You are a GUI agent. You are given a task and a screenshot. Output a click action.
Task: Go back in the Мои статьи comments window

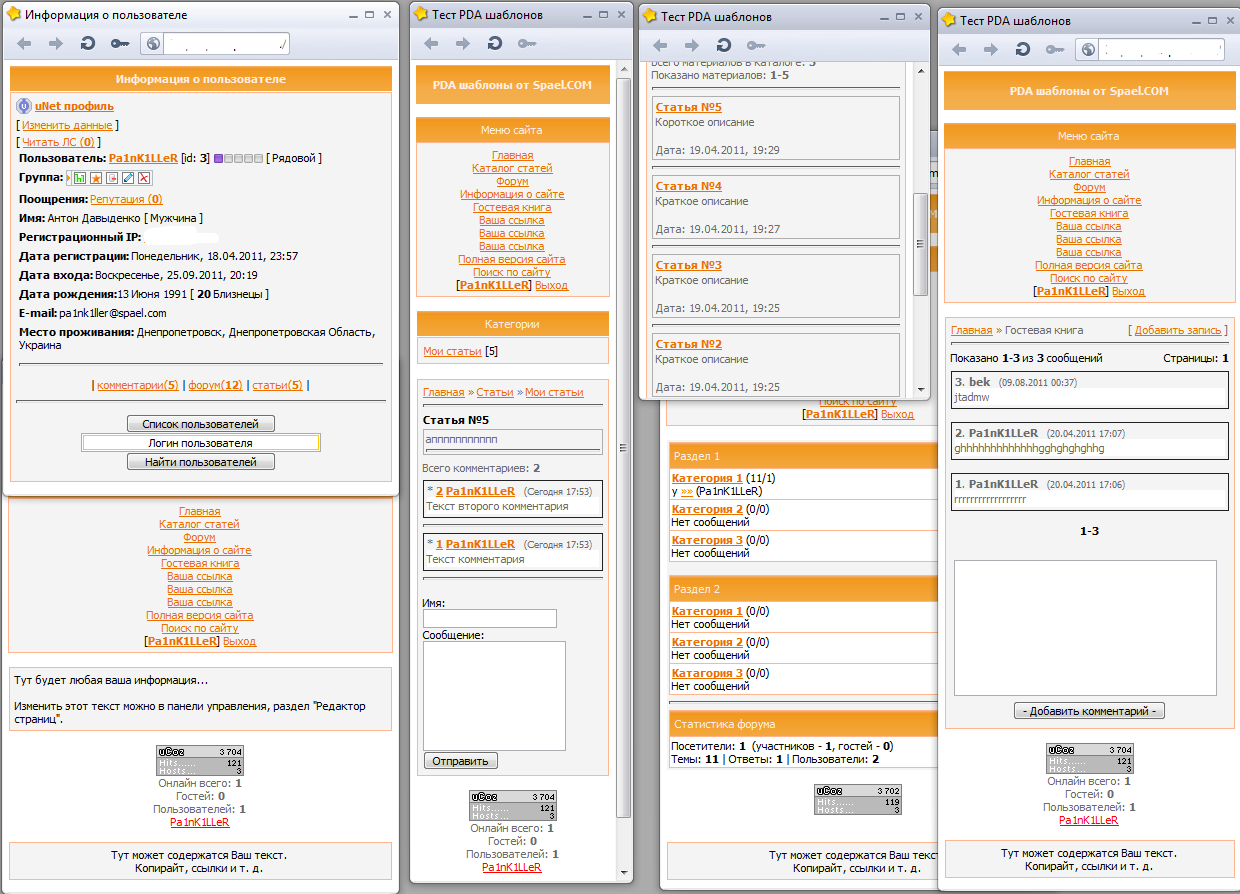coord(431,43)
